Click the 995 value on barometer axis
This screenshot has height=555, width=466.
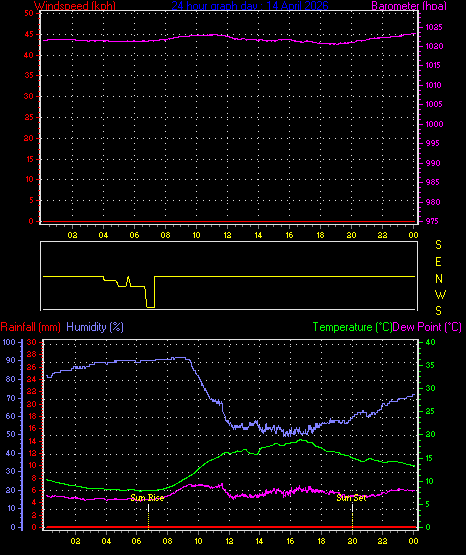coord(432,143)
